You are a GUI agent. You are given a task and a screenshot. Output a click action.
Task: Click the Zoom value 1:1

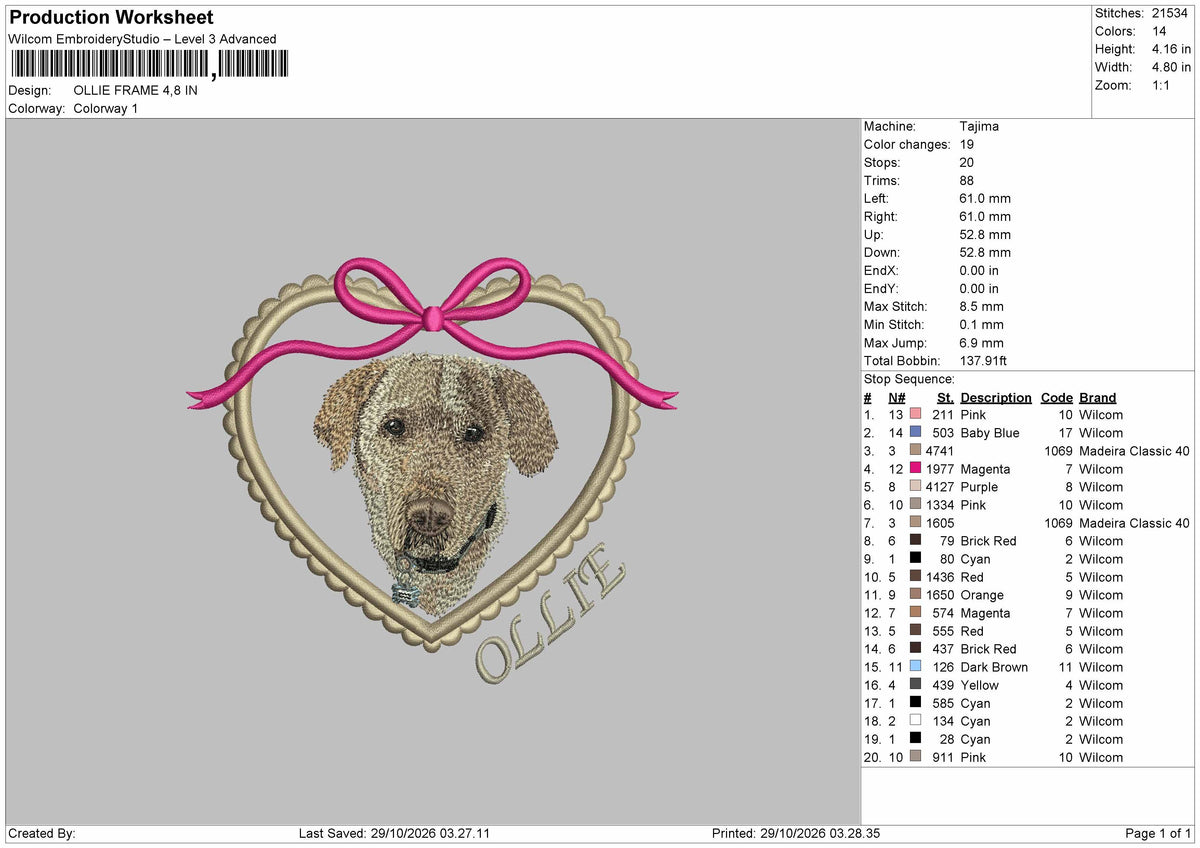1163,85
